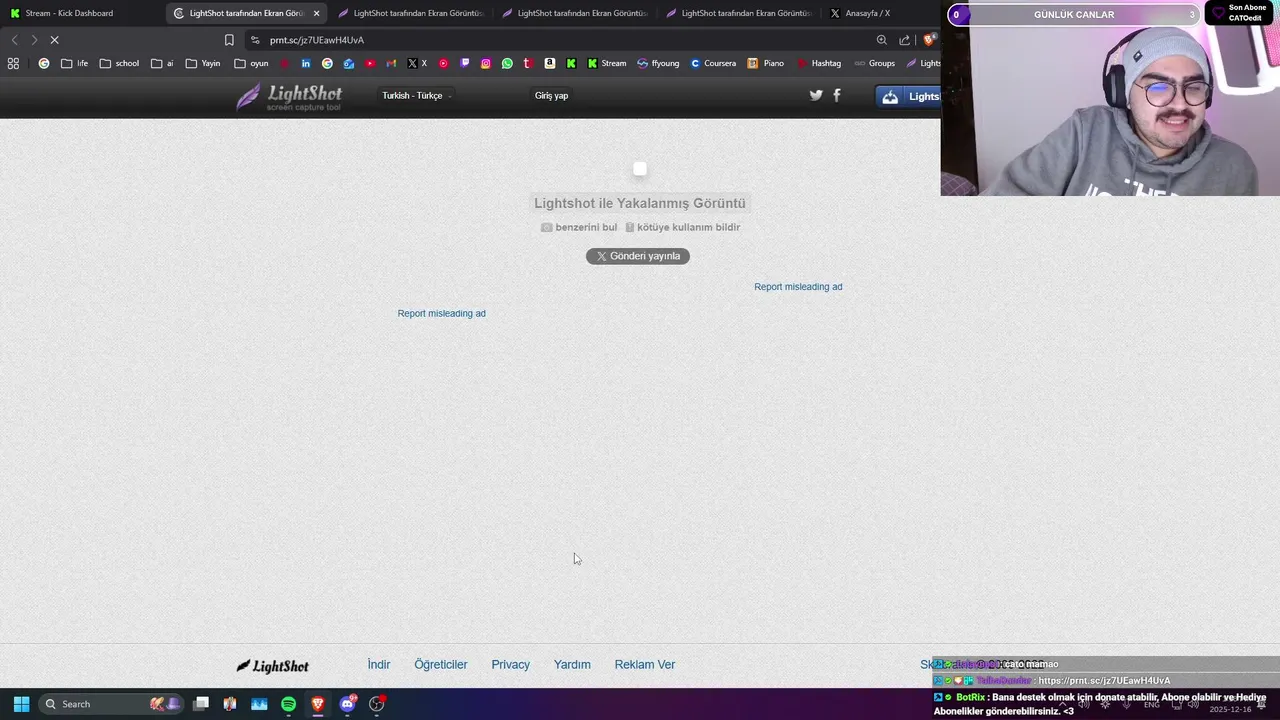
Task: Click the benzerini bul link
Action: [x=579, y=227]
